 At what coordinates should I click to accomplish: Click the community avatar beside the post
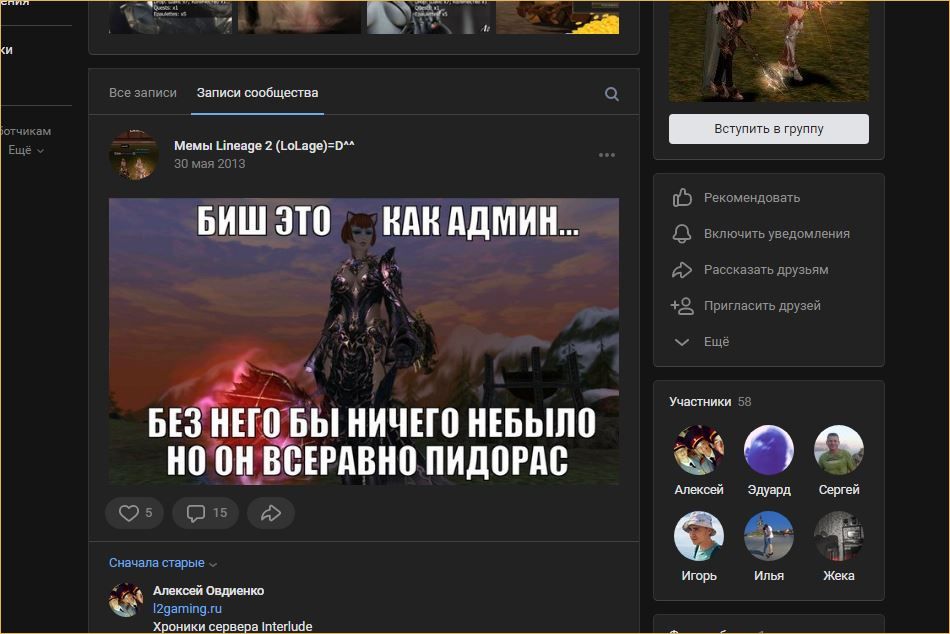(x=134, y=155)
